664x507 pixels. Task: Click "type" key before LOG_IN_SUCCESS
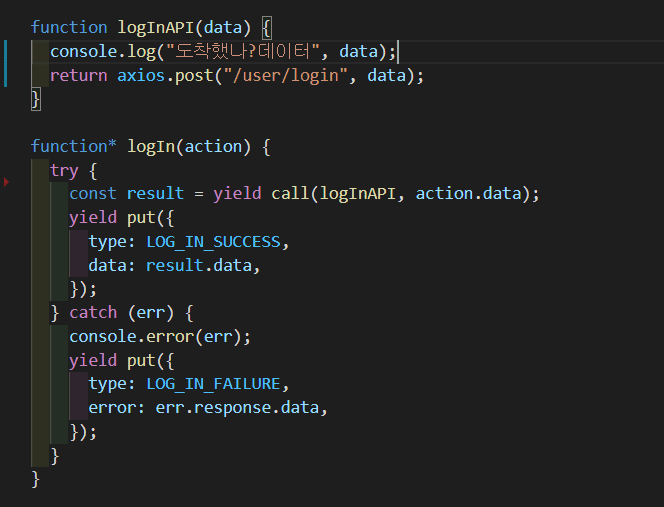(x=107, y=242)
